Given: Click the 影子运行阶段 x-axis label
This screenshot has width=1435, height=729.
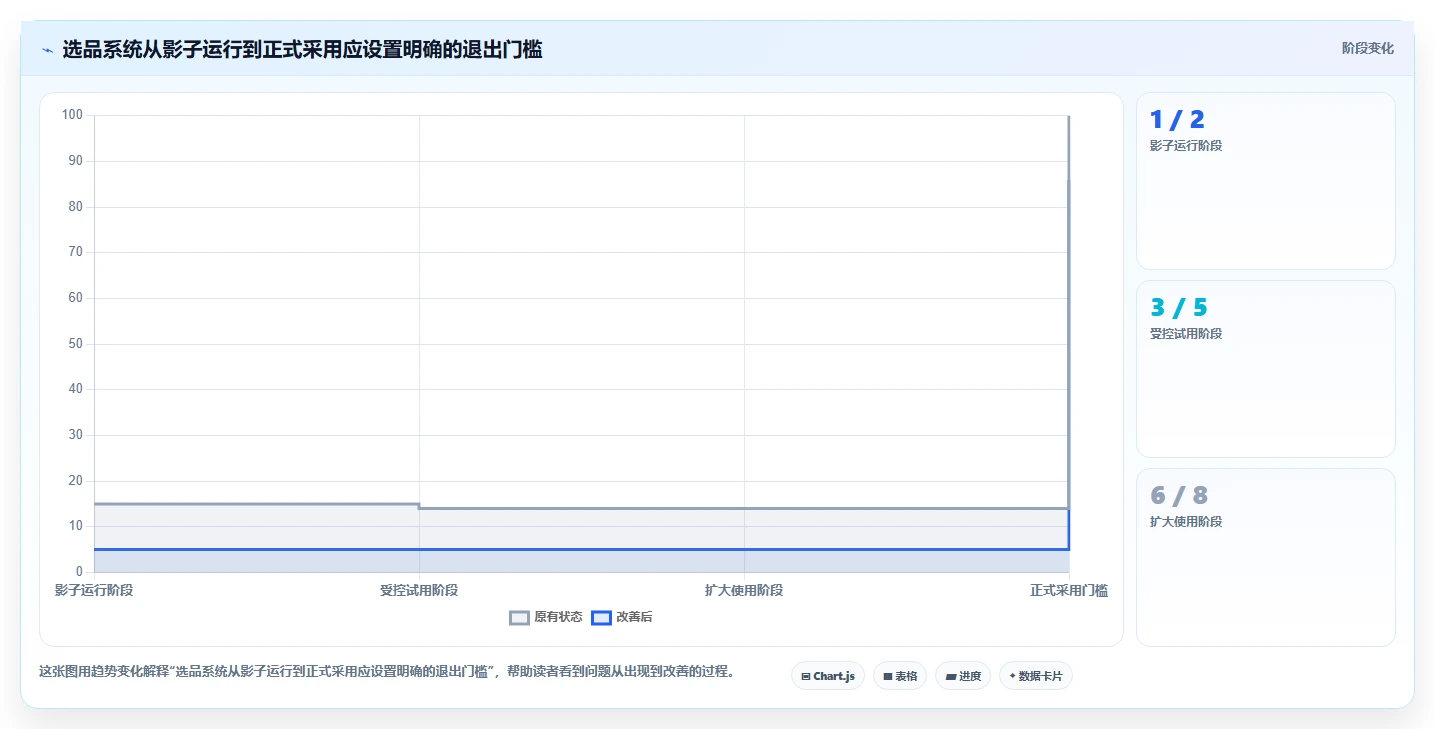Looking at the screenshot, I should point(94,590).
